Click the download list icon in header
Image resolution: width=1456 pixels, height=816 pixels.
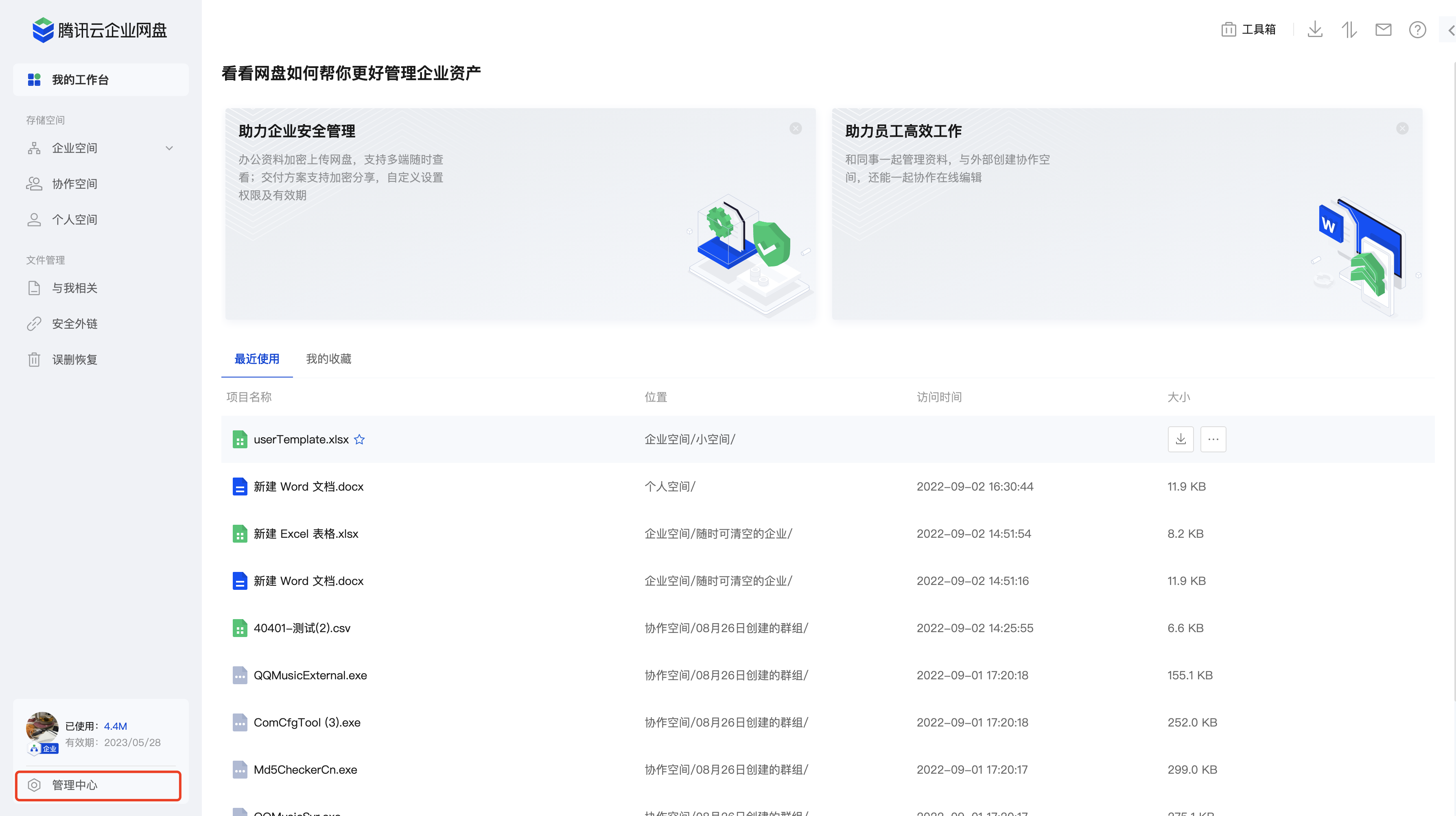pos(1315,29)
